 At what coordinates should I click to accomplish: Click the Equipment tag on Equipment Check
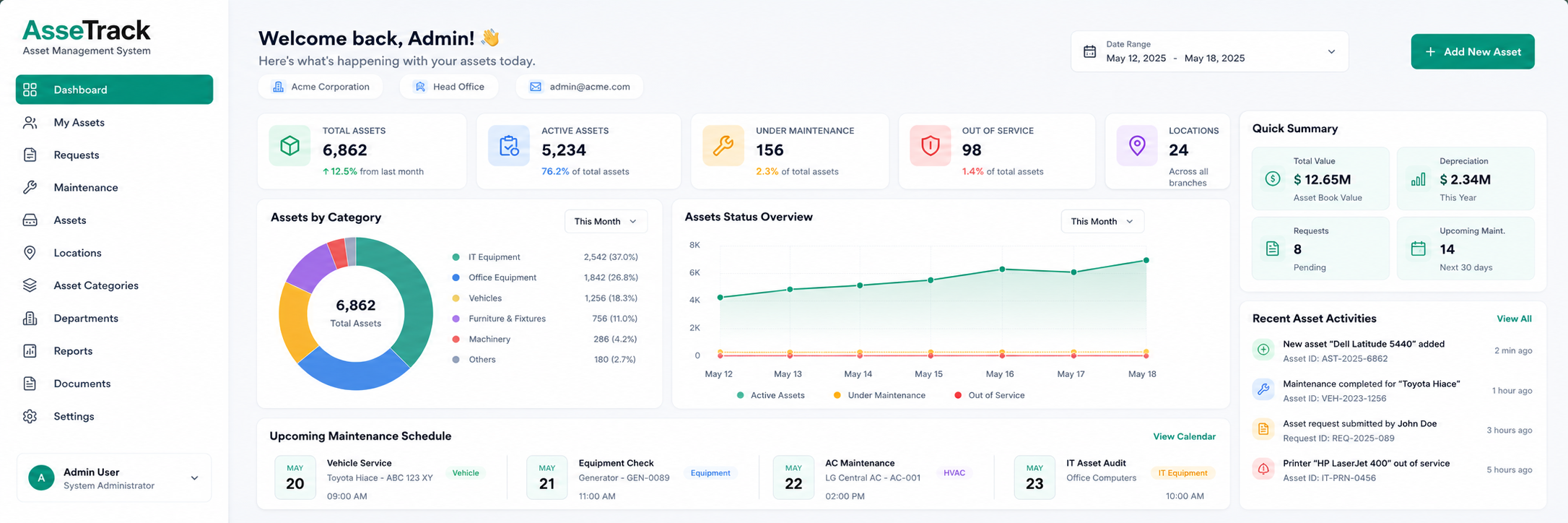click(710, 473)
